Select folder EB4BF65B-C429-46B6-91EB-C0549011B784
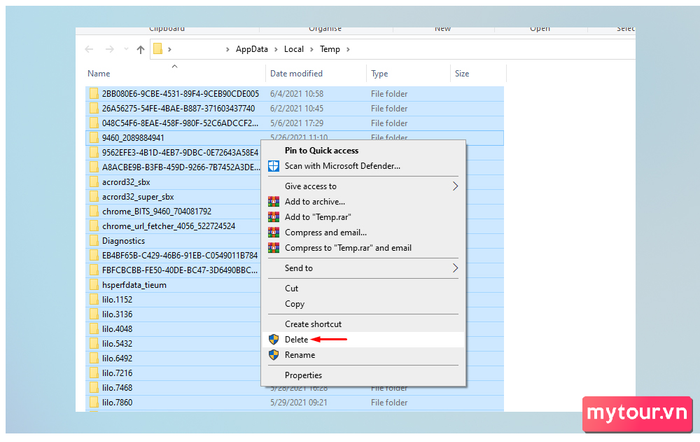Screen dimensions: 700x442 pos(180,256)
